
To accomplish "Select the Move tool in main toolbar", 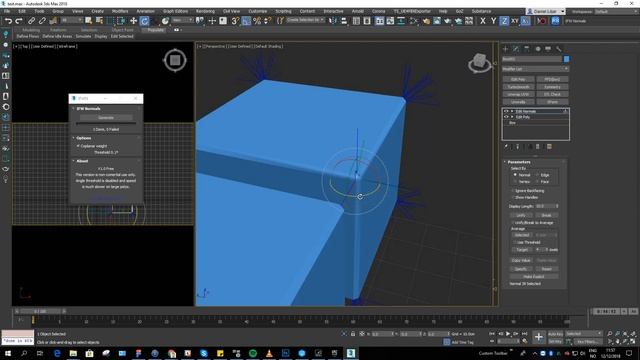I will 133,21.
